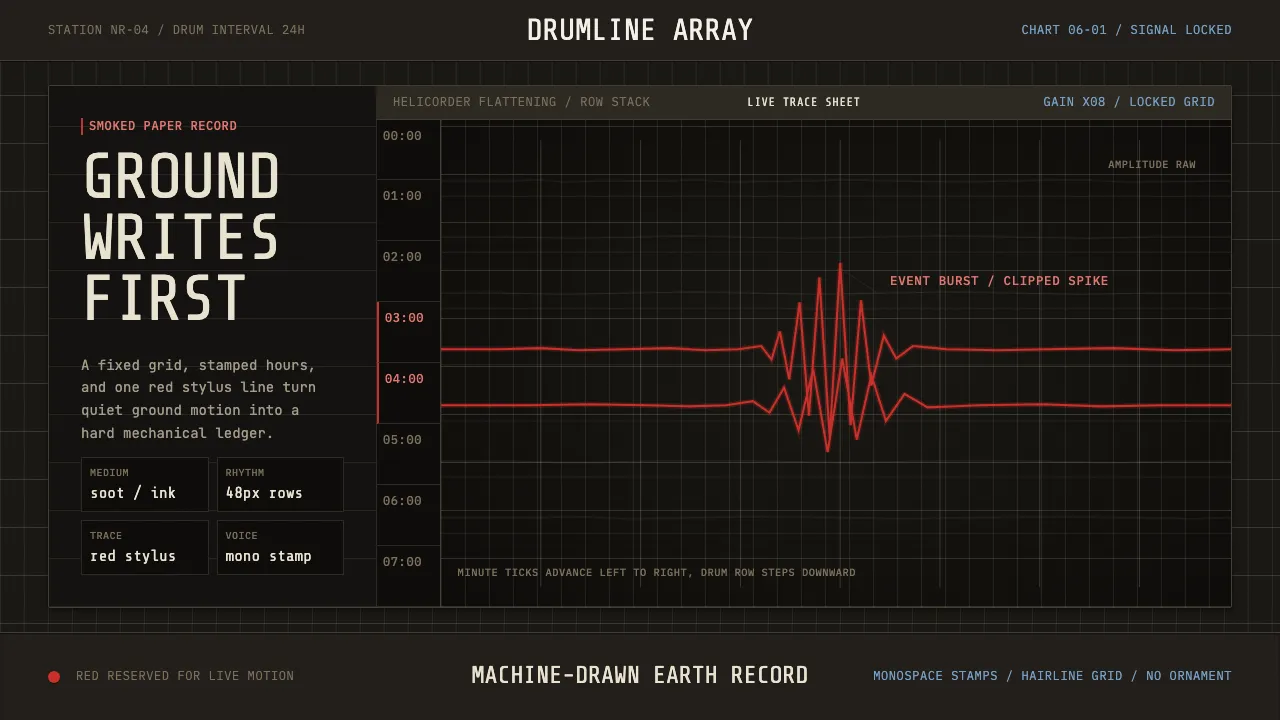
Task: Click the AMPLITUDE RAW chart label
Action: click(1151, 165)
